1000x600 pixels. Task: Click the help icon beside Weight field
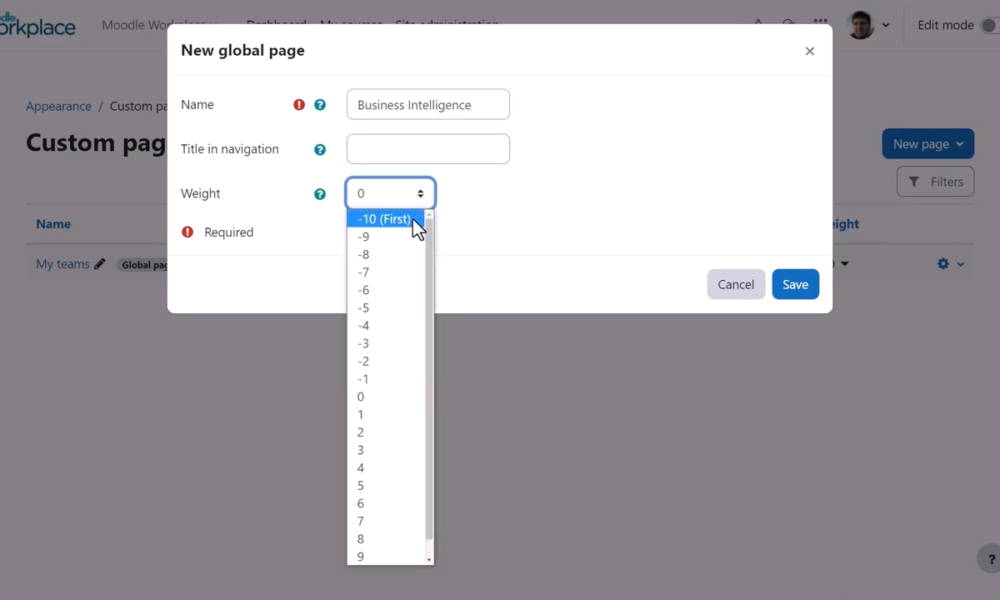coord(320,193)
